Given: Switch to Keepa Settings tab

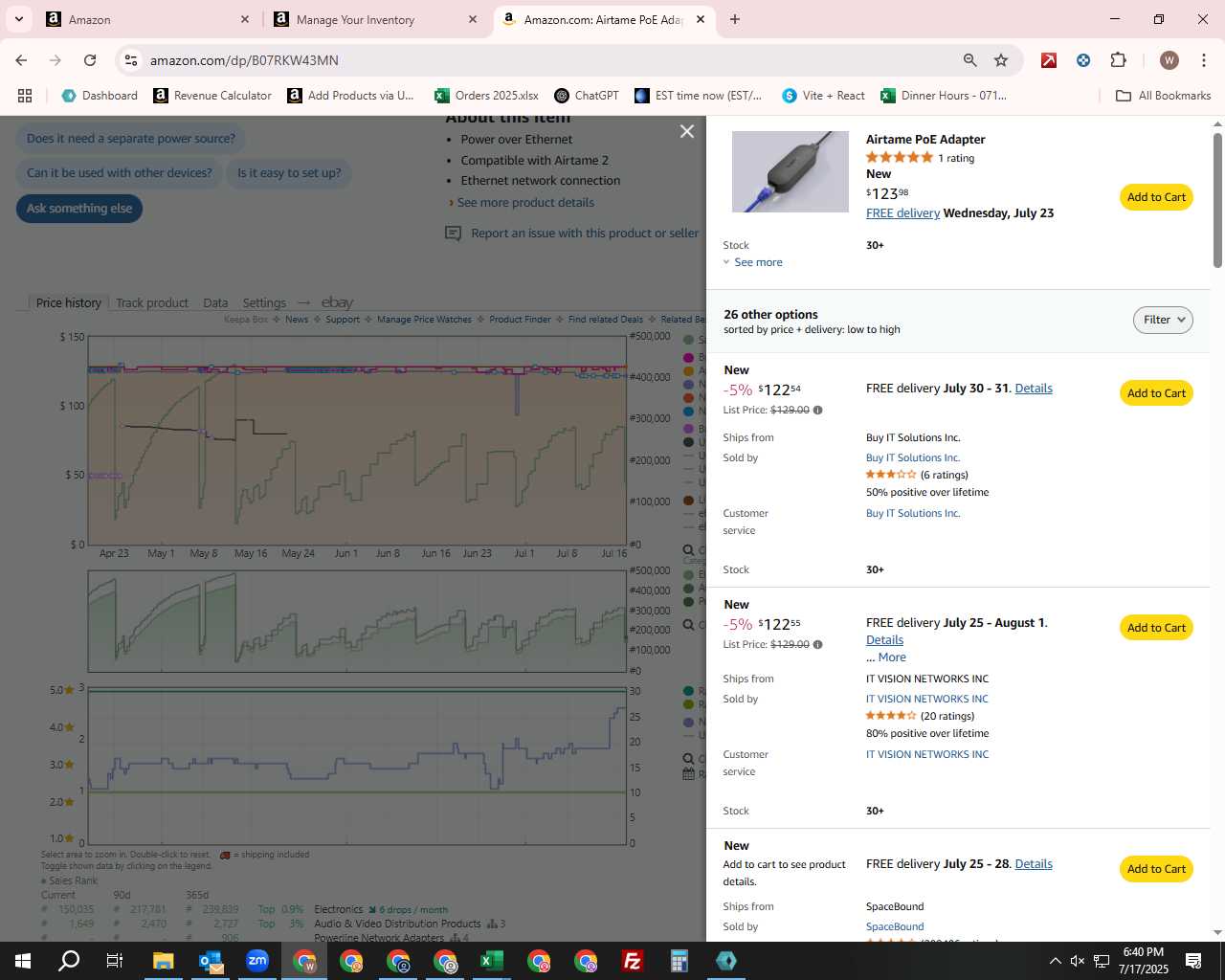Looking at the screenshot, I should (264, 302).
